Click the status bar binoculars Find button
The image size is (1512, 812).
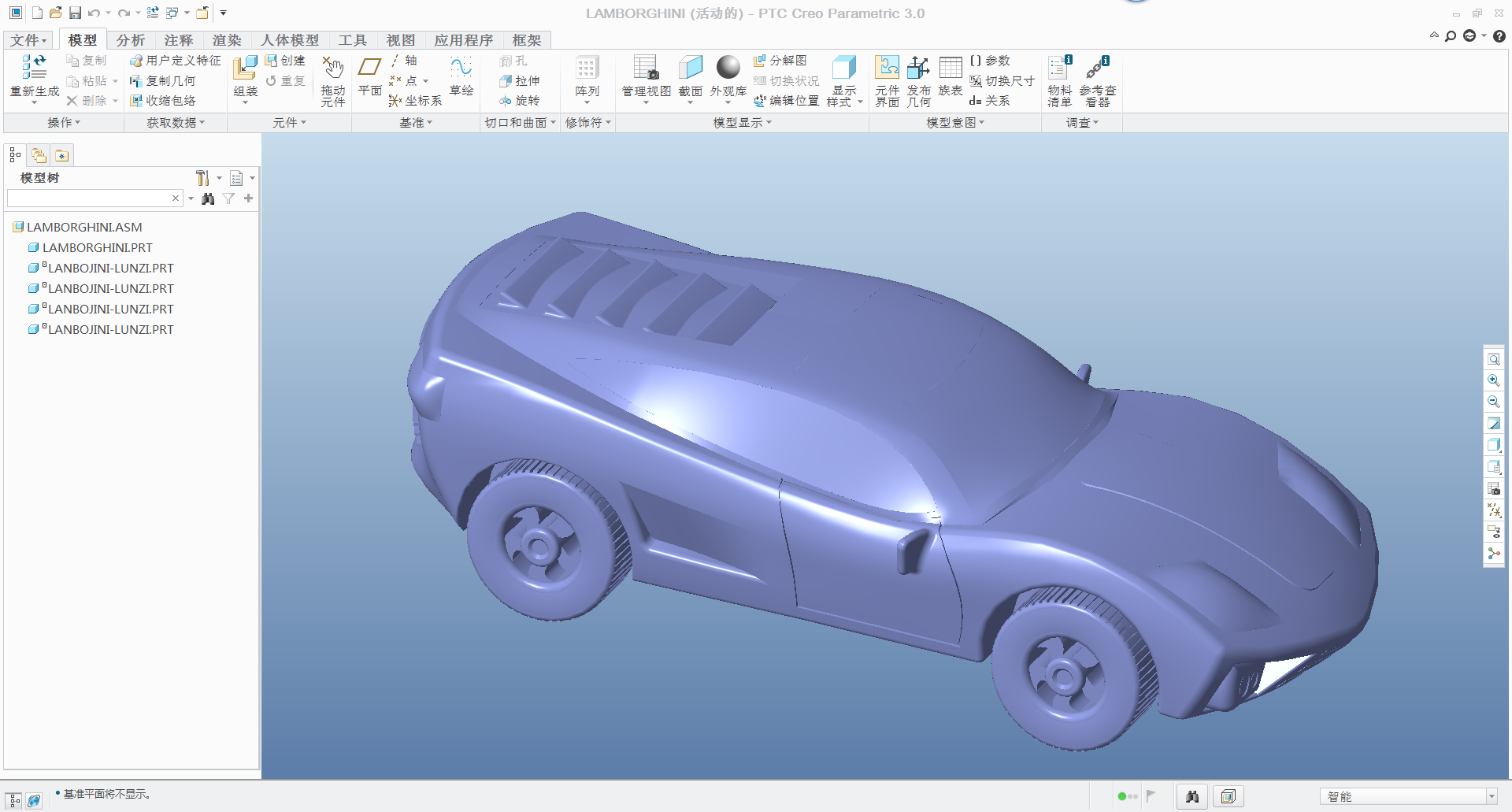pos(1192,797)
